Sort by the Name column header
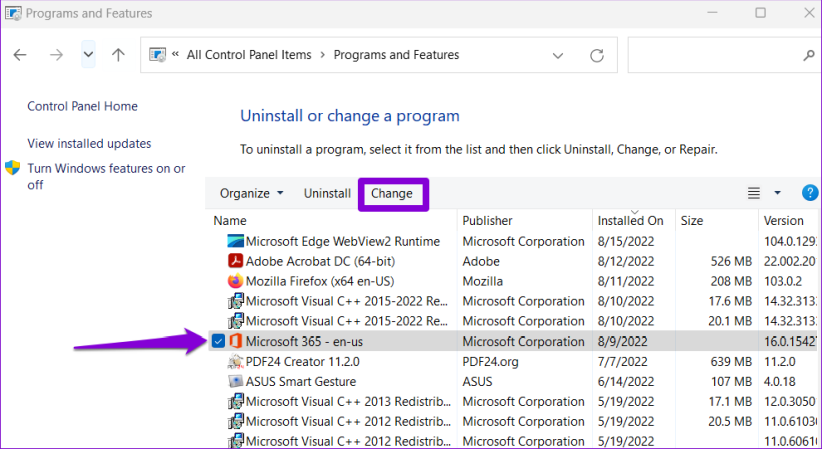 [x=230, y=221]
